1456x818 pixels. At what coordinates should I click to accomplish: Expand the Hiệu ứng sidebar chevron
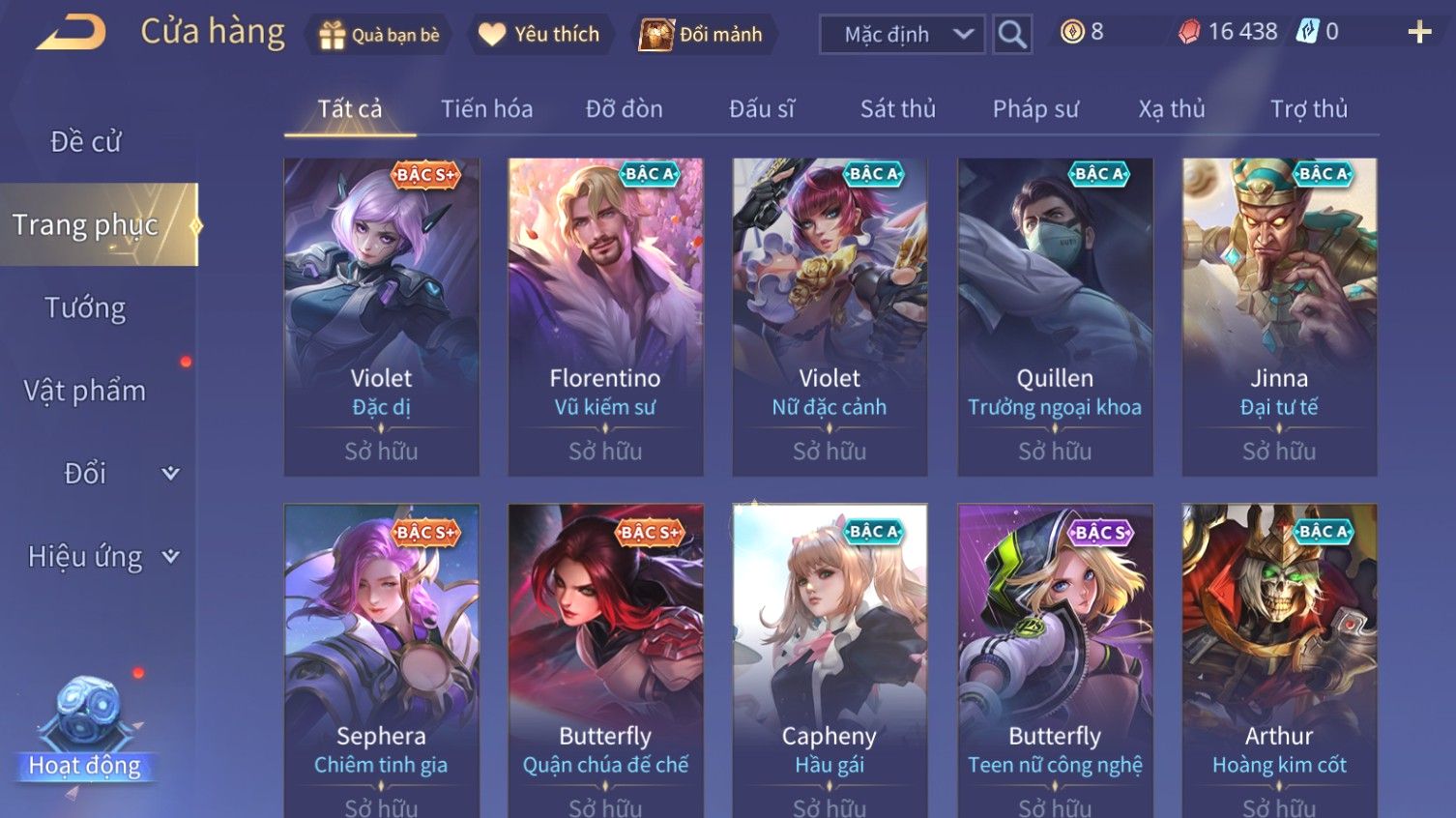[x=170, y=556]
